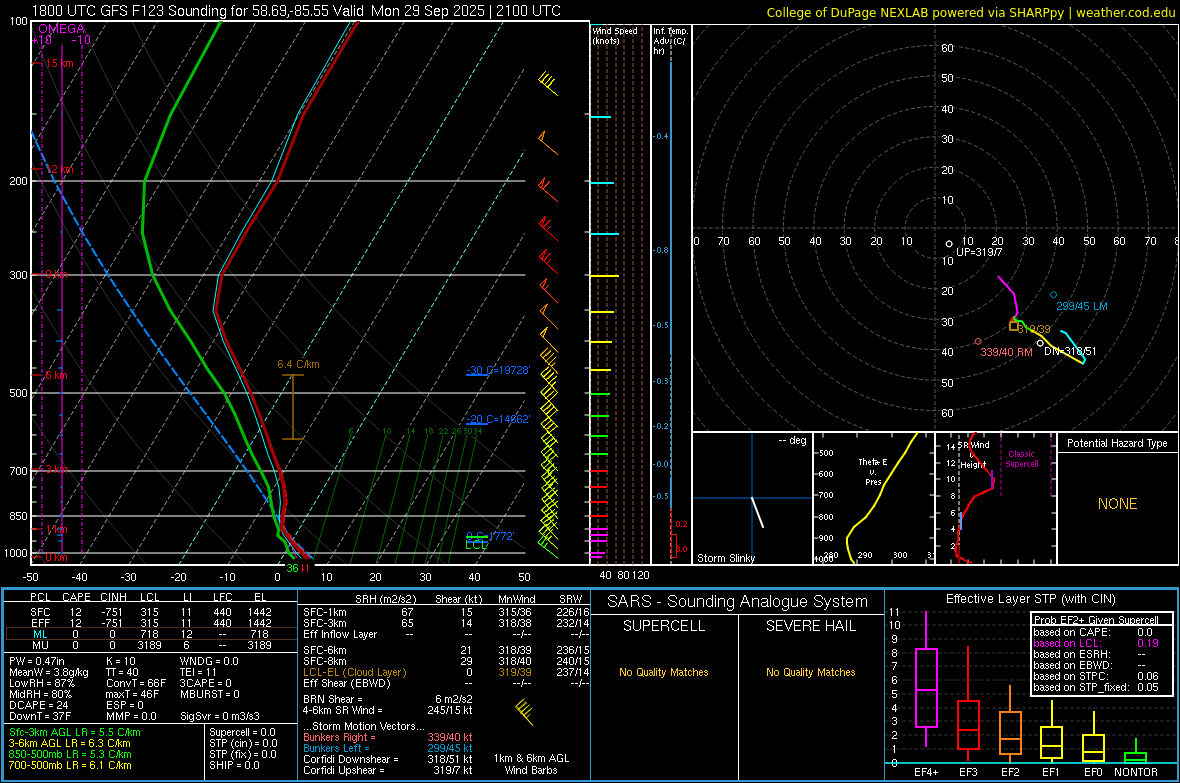
Task: Click the '15 km' height marker
Action: point(59,63)
